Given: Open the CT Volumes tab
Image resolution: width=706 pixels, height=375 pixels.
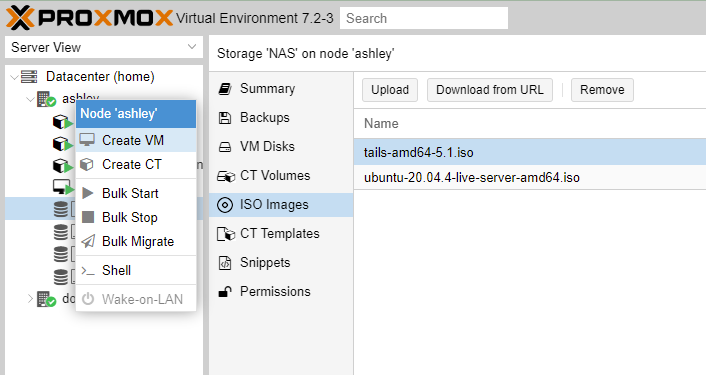Looking at the screenshot, I should click(x=281, y=176).
